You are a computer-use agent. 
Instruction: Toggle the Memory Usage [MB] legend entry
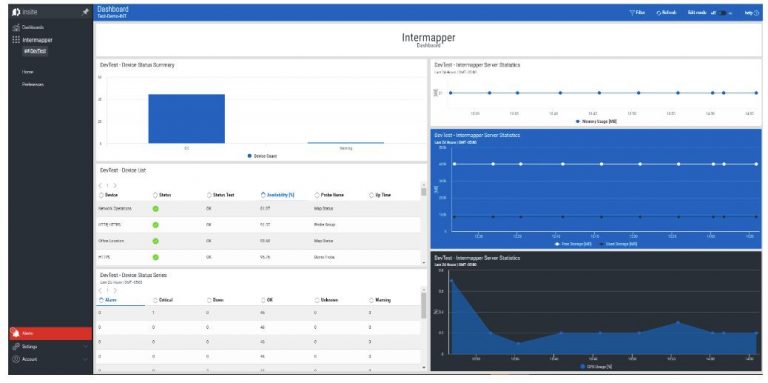596,121
